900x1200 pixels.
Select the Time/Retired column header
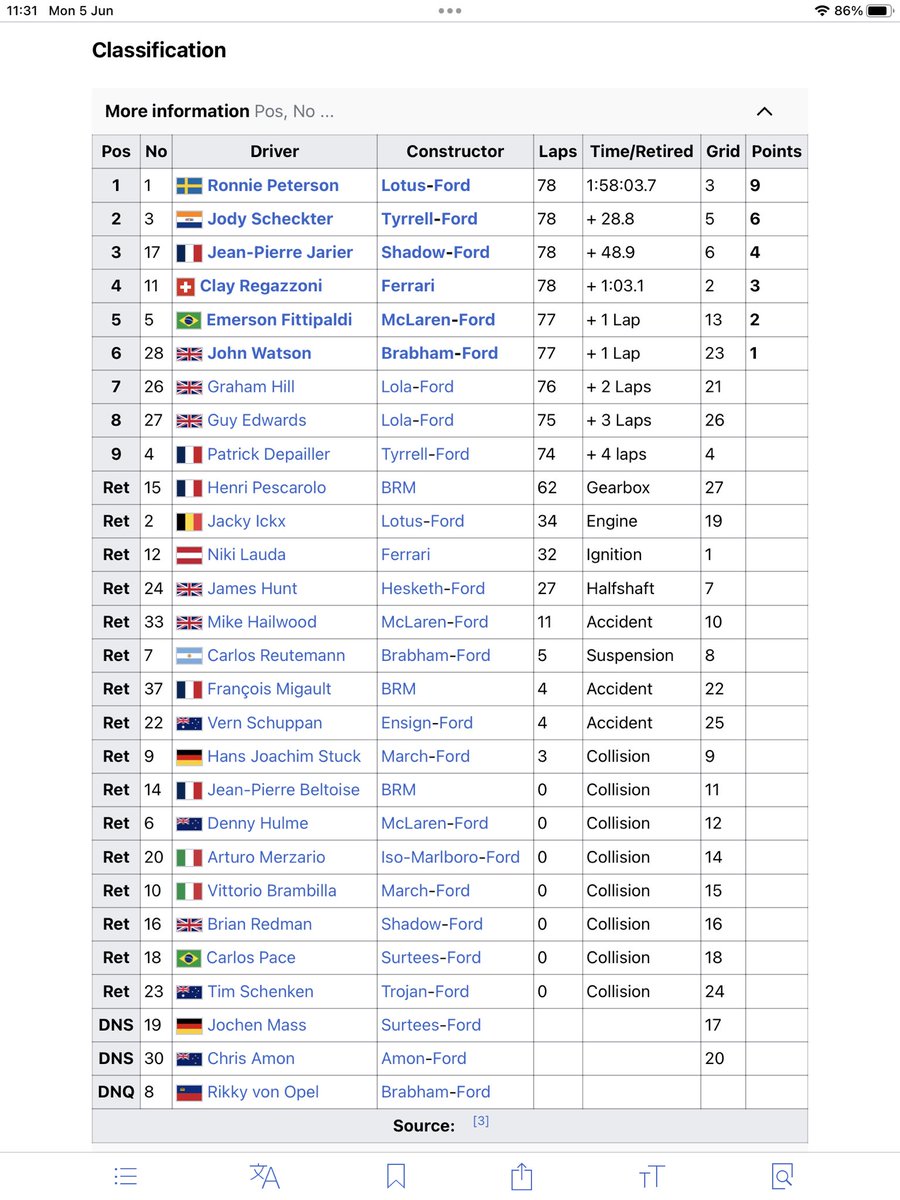coord(641,152)
